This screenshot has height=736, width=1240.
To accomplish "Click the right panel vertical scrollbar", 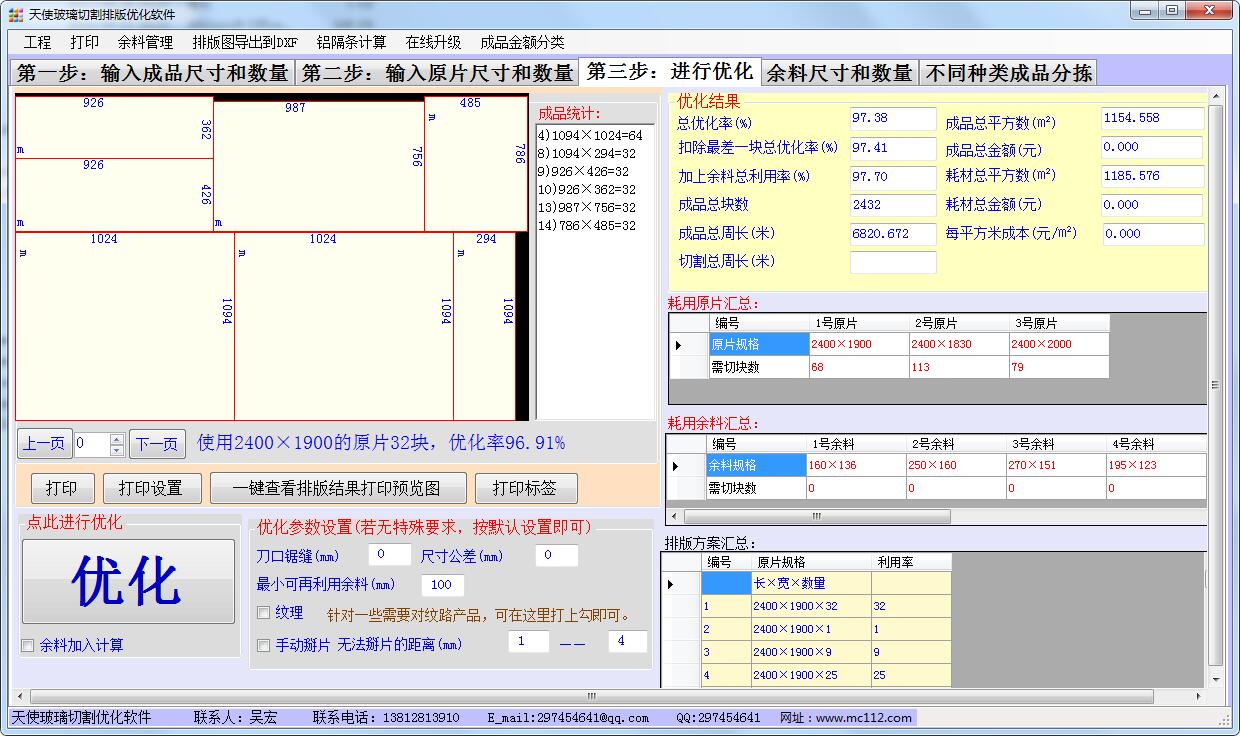I will click(x=1215, y=387).
